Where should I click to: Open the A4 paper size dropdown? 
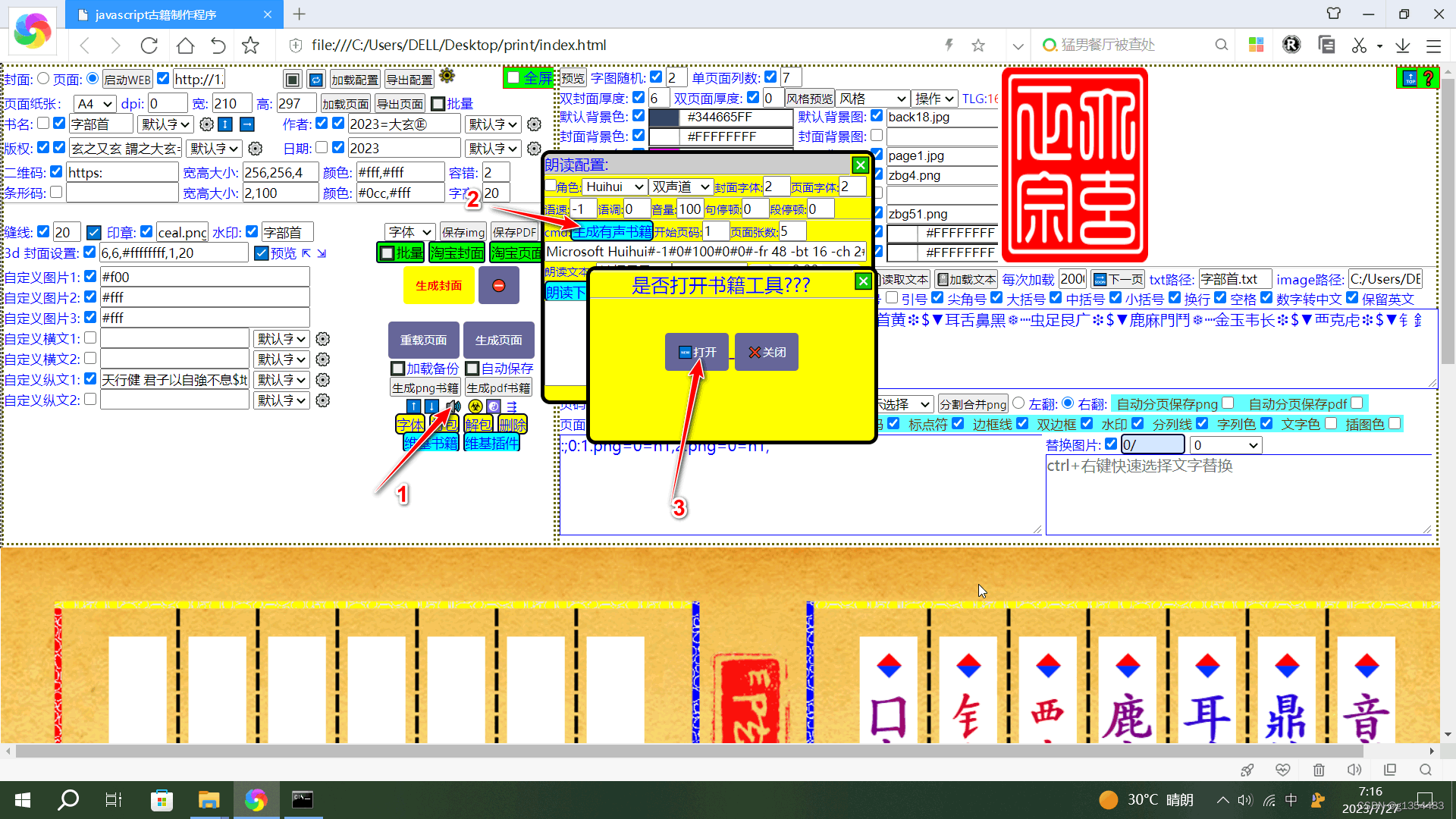[x=95, y=104]
